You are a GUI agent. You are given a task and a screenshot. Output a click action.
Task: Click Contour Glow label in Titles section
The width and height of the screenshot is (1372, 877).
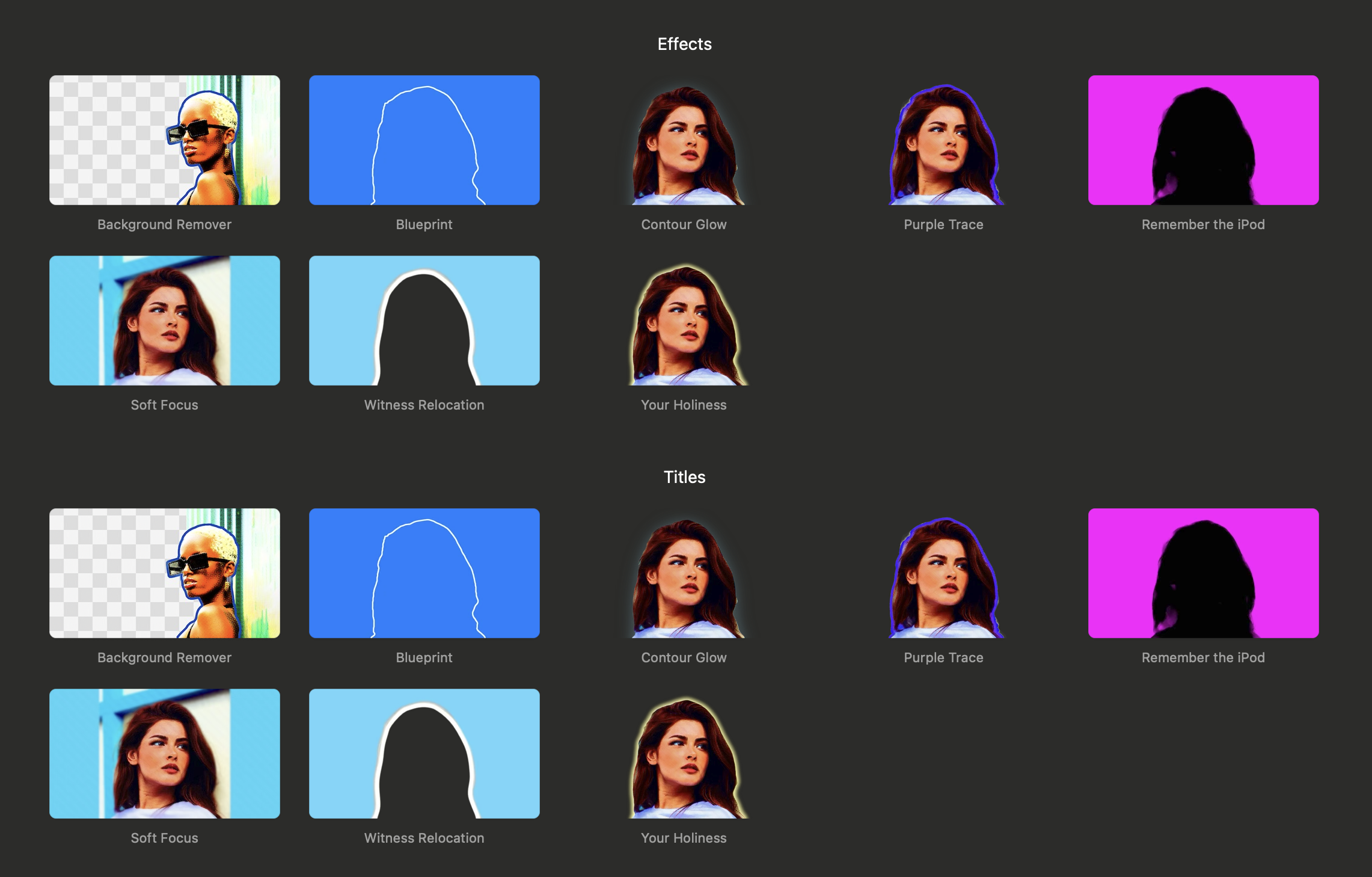(684, 657)
